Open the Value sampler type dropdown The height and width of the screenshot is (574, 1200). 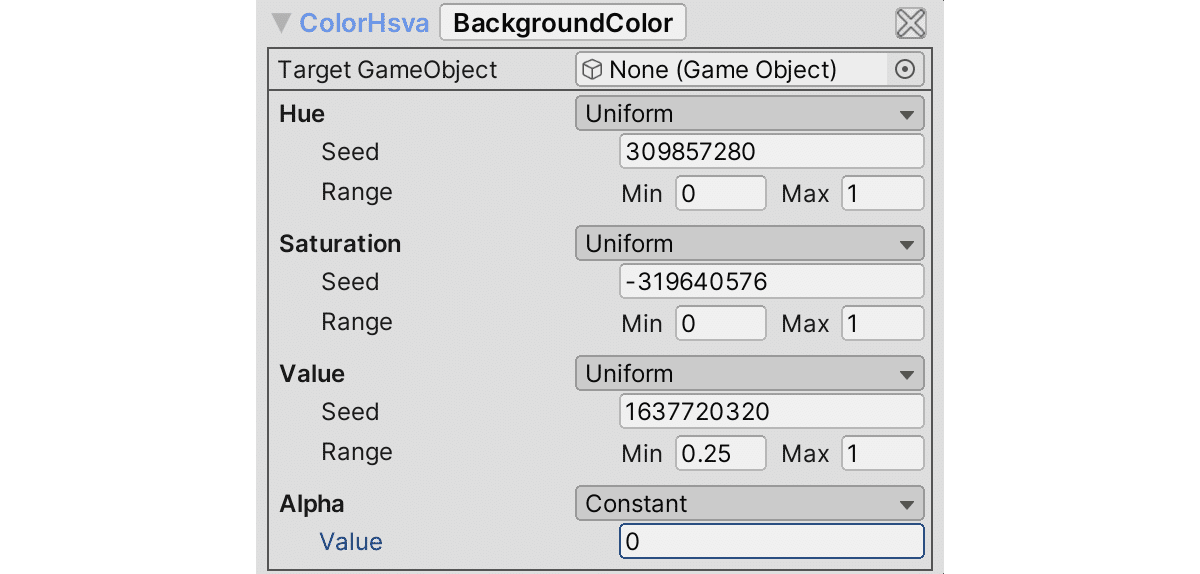[x=749, y=374]
